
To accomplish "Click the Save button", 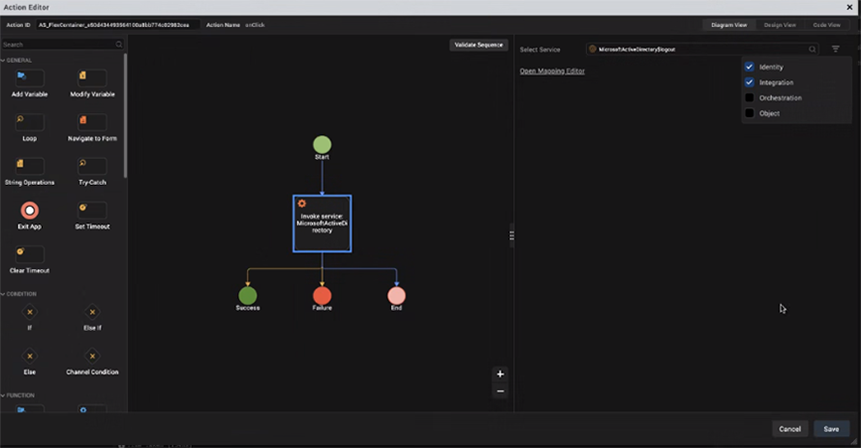I will coord(831,429).
